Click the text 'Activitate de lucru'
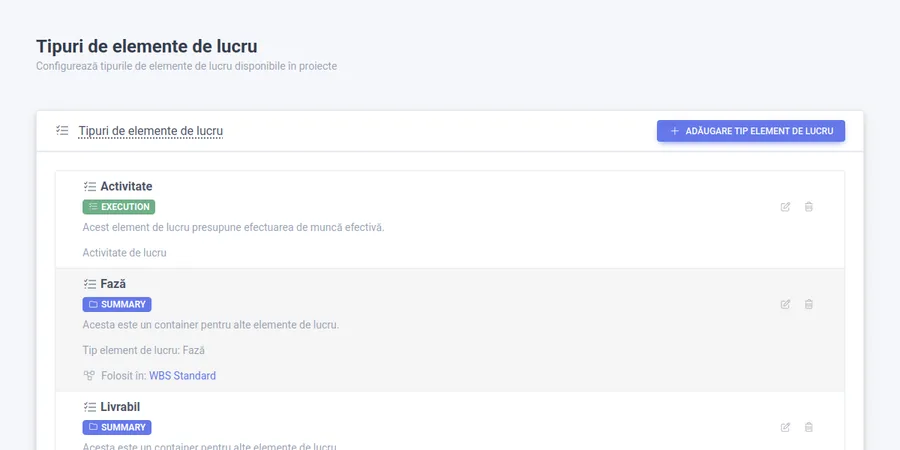Viewport: 900px width, 450px height. tap(125, 253)
